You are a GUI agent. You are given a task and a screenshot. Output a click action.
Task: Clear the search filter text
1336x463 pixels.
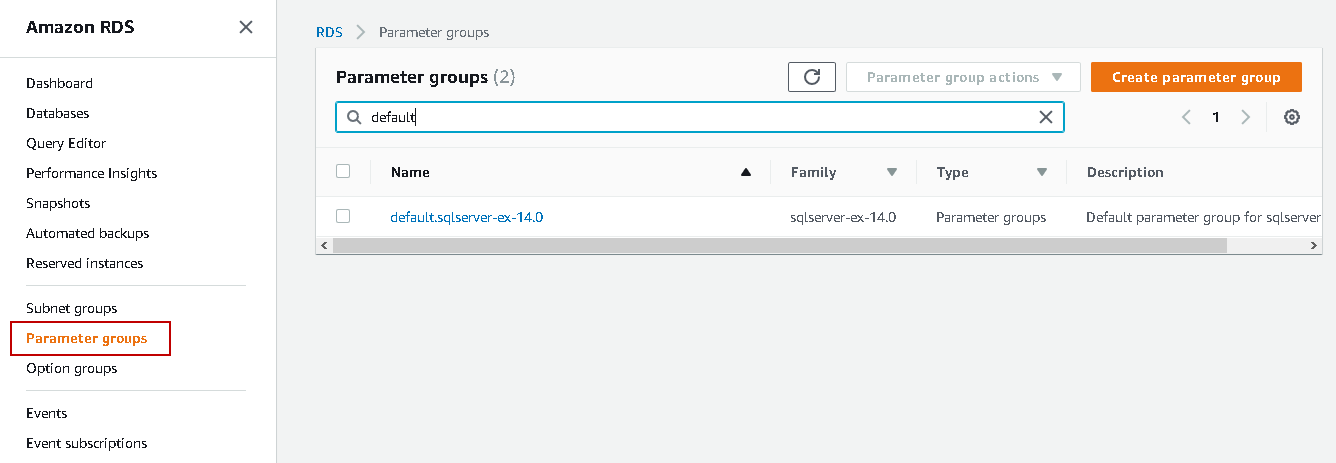1046,117
